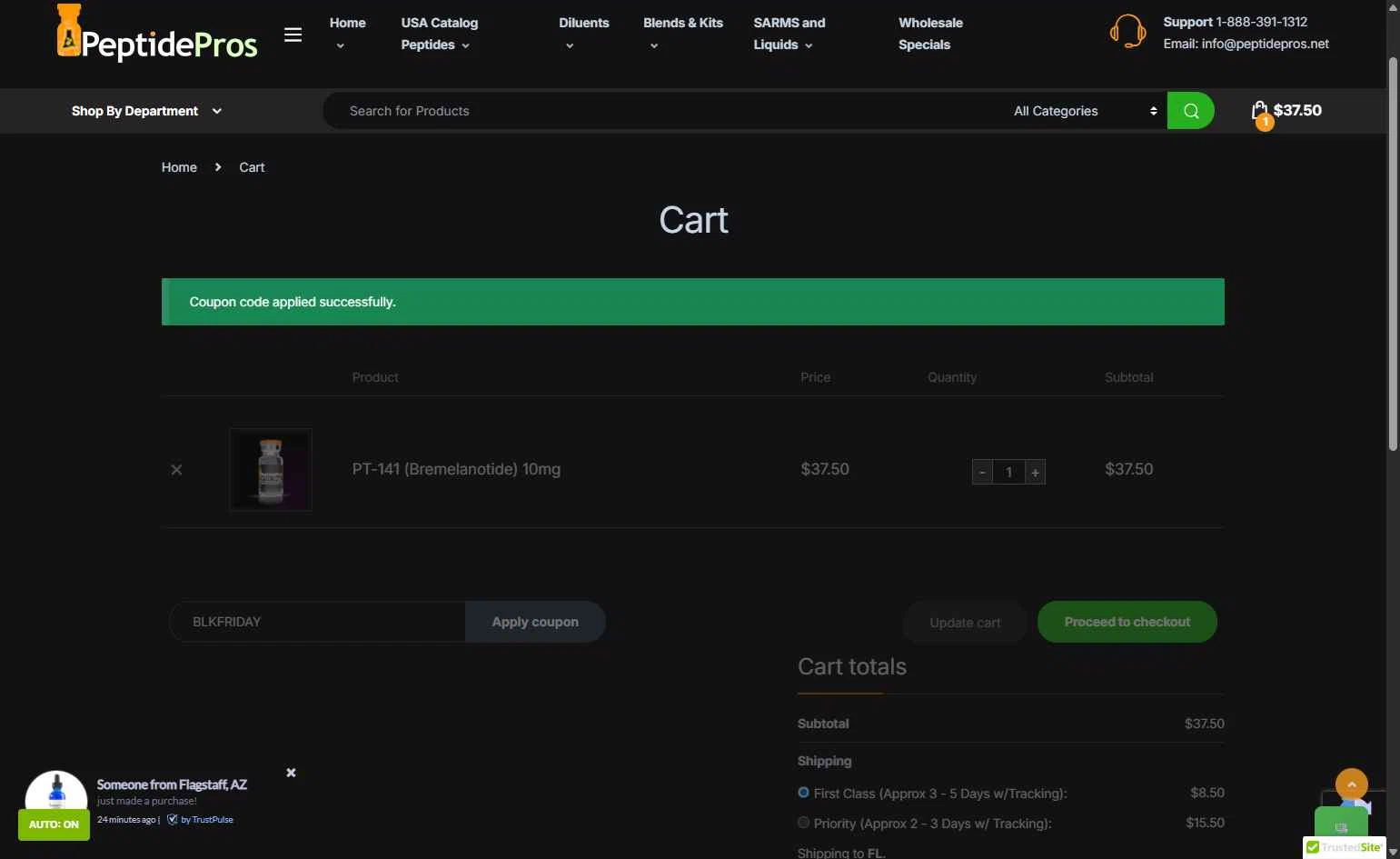Decrease PT-141 quantity with the minus button
This screenshot has width=1400, height=859.
click(x=982, y=473)
